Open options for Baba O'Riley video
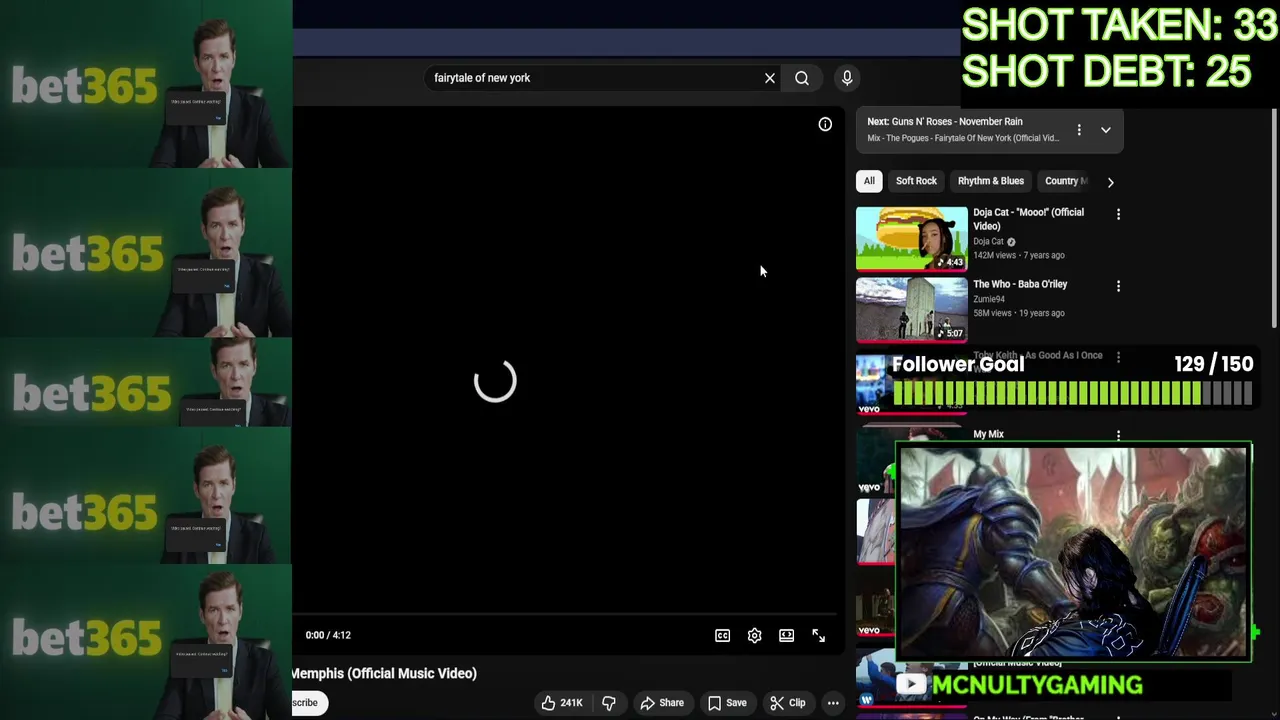Viewport: 1280px width, 720px height. pyautogui.click(x=1118, y=286)
